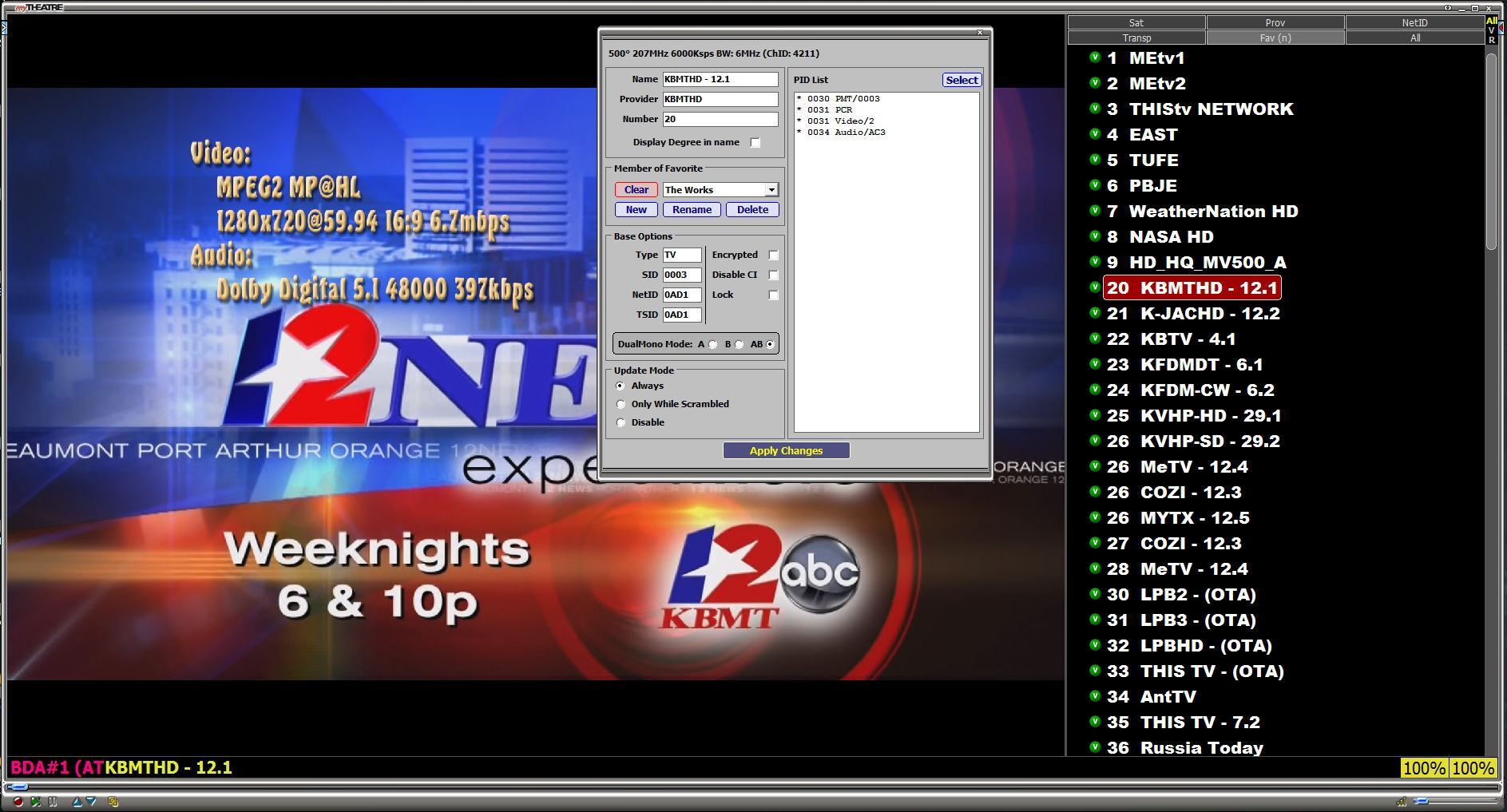
Task: Switch to the Fav (n) filter tab
Action: (x=1275, y=38)
